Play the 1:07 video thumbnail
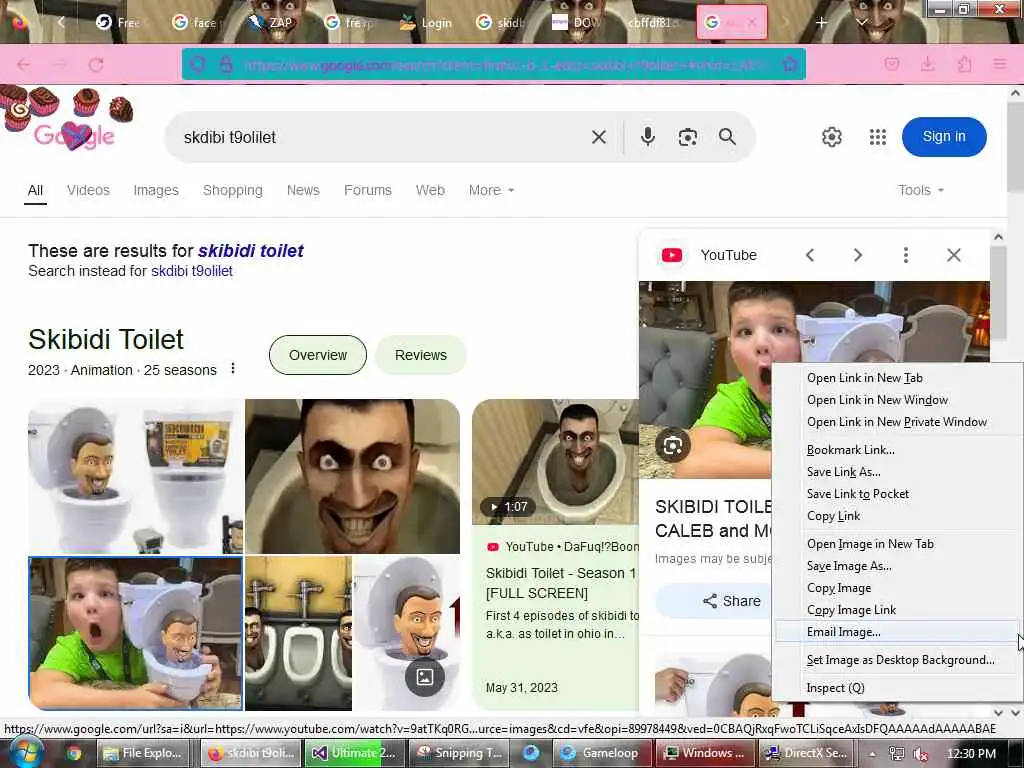The image size is (1024, 768). coord(555,462)
